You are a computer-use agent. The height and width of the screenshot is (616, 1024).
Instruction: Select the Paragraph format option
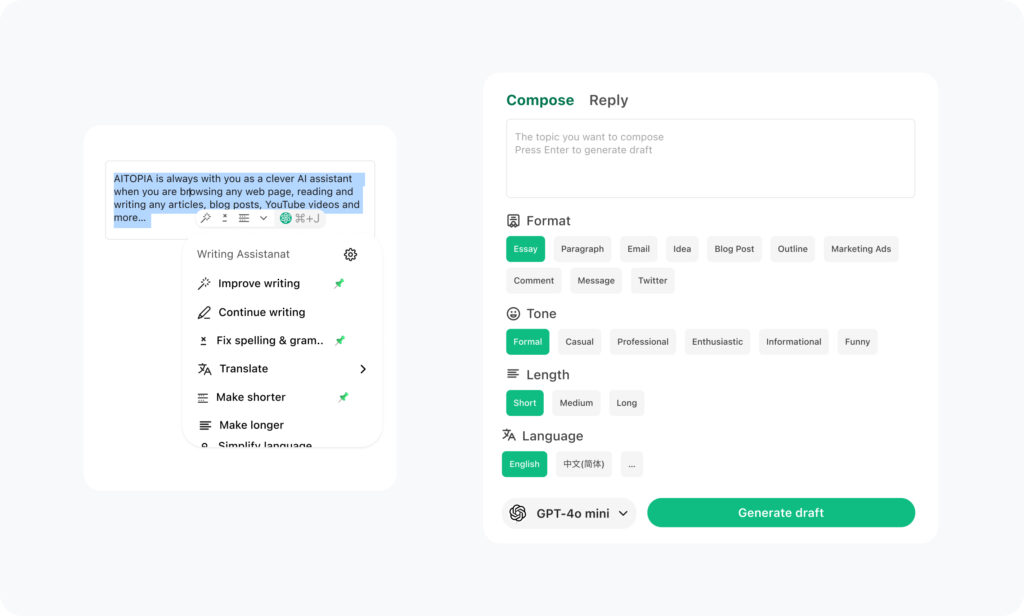tap(582, 249)
